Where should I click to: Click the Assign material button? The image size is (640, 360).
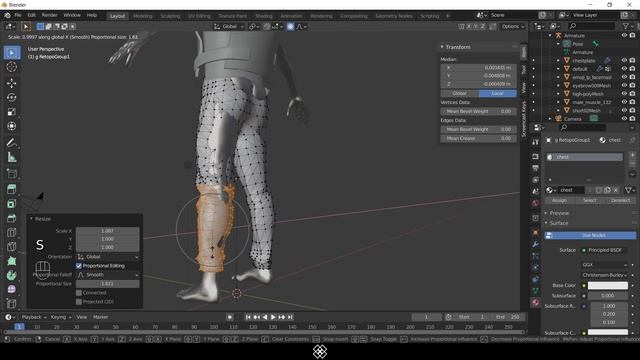click(559, 200)
